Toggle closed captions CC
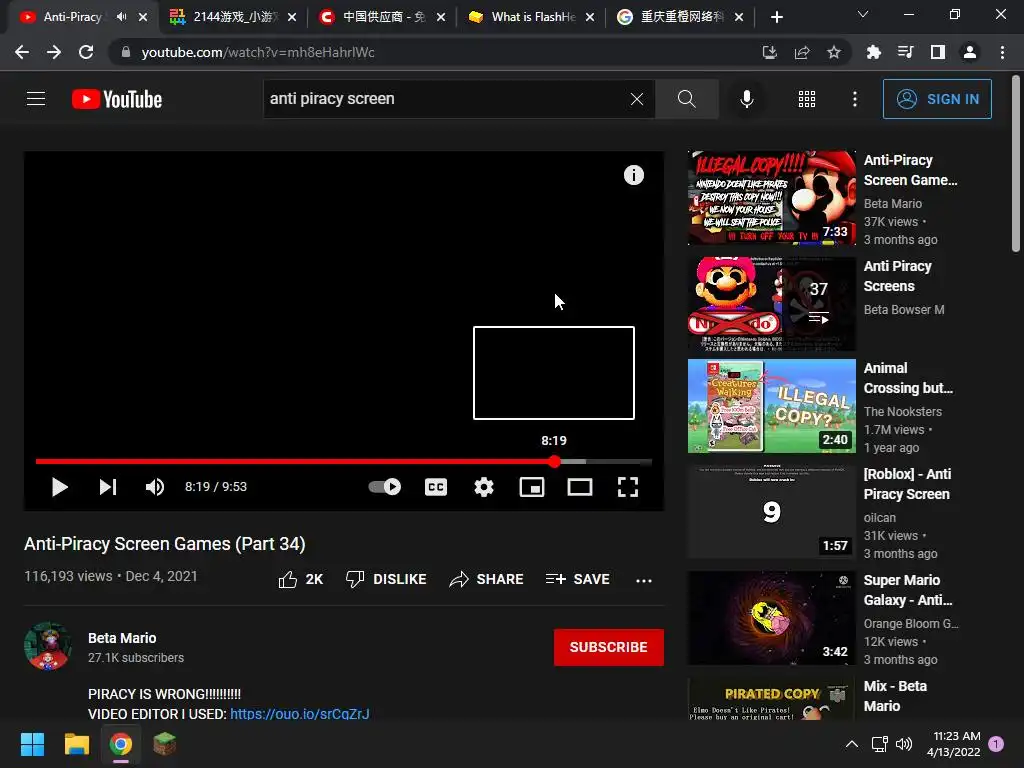This screenshot has height=768, width=1024. point(436,487)
